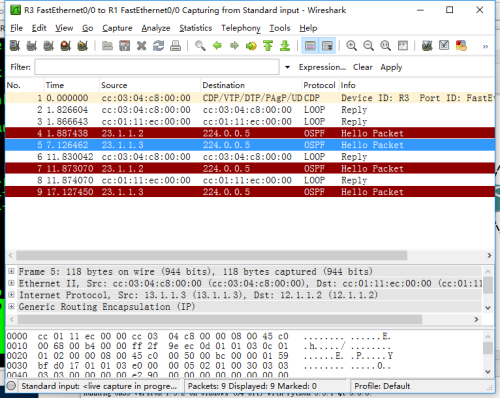Open coloring rules toolbar icon
This screenshot has height=398, width=500.
[461, 45]
